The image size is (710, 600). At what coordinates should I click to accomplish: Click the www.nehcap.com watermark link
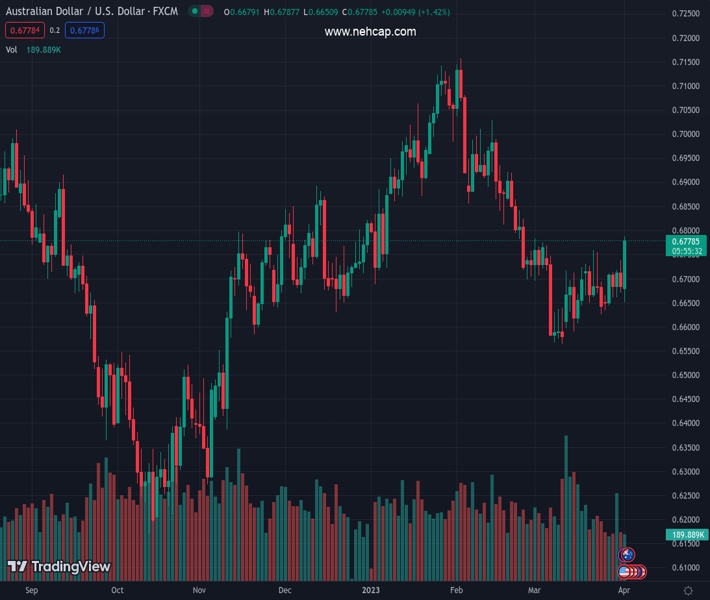[x=370, y=32]
